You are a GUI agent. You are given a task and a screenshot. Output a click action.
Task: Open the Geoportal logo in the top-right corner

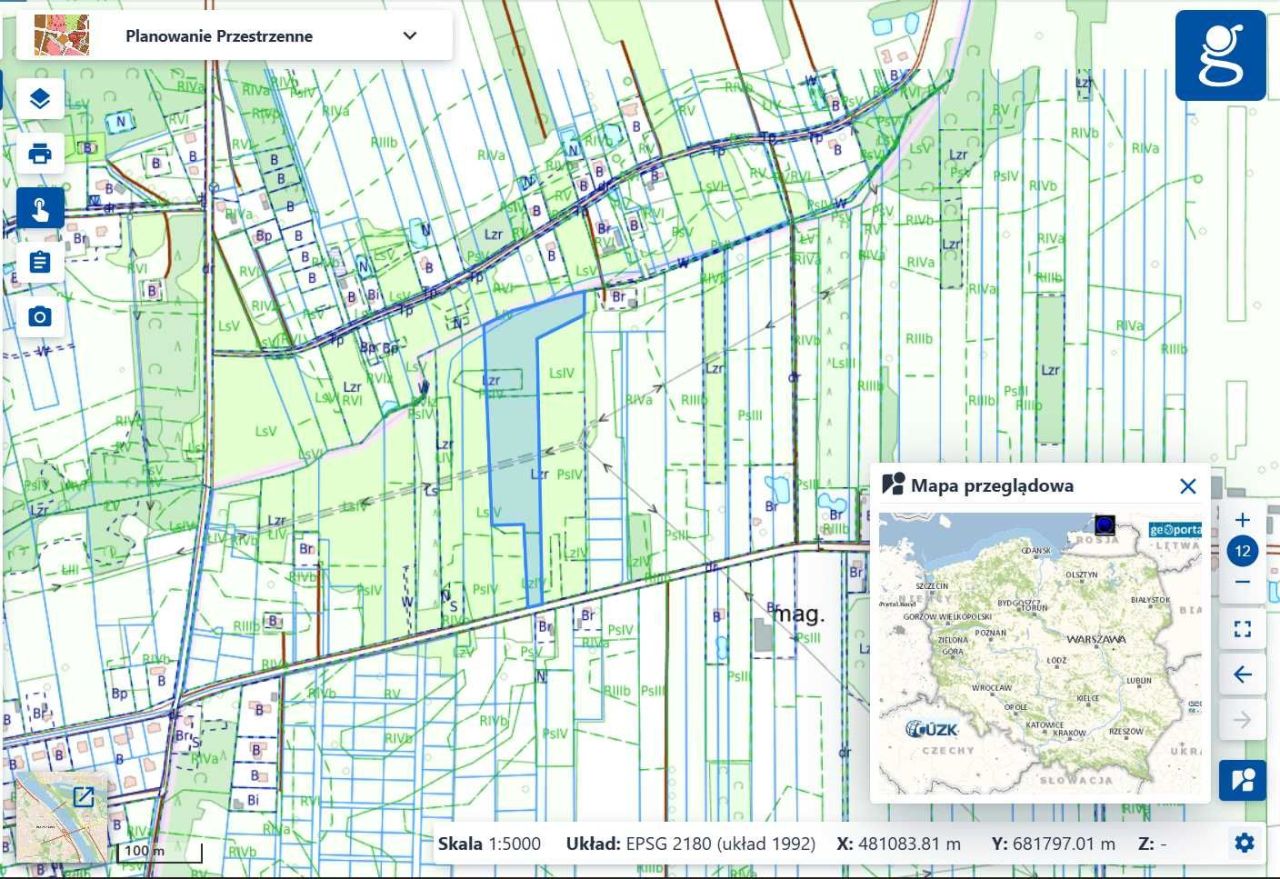click(1221, 55)
